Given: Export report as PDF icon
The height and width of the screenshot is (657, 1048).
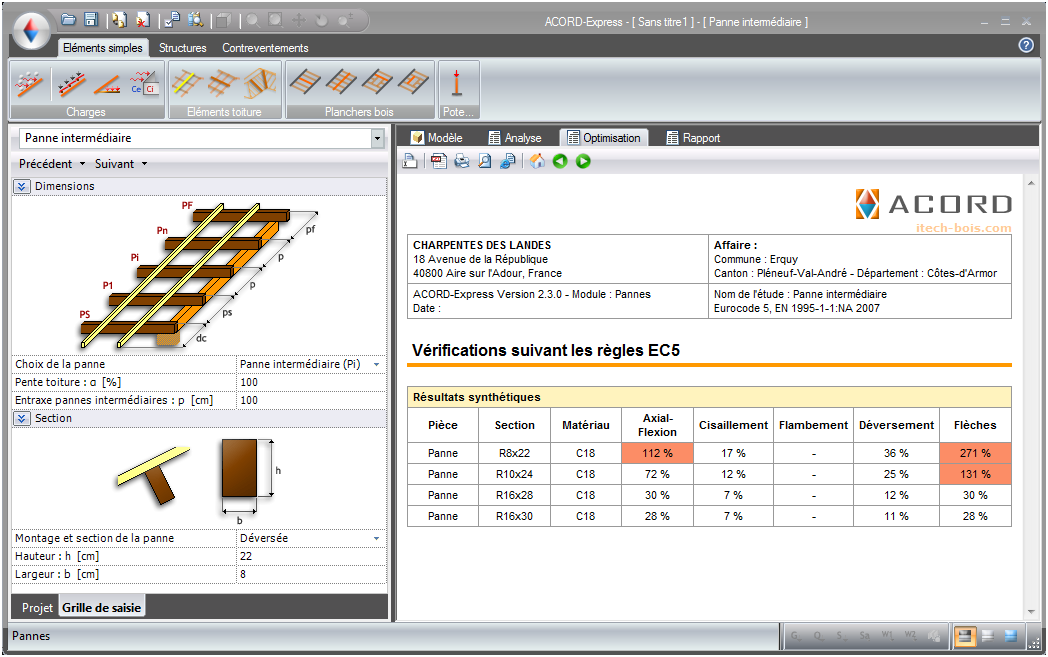Looking at the screenshot, I should tap(439, 161).
